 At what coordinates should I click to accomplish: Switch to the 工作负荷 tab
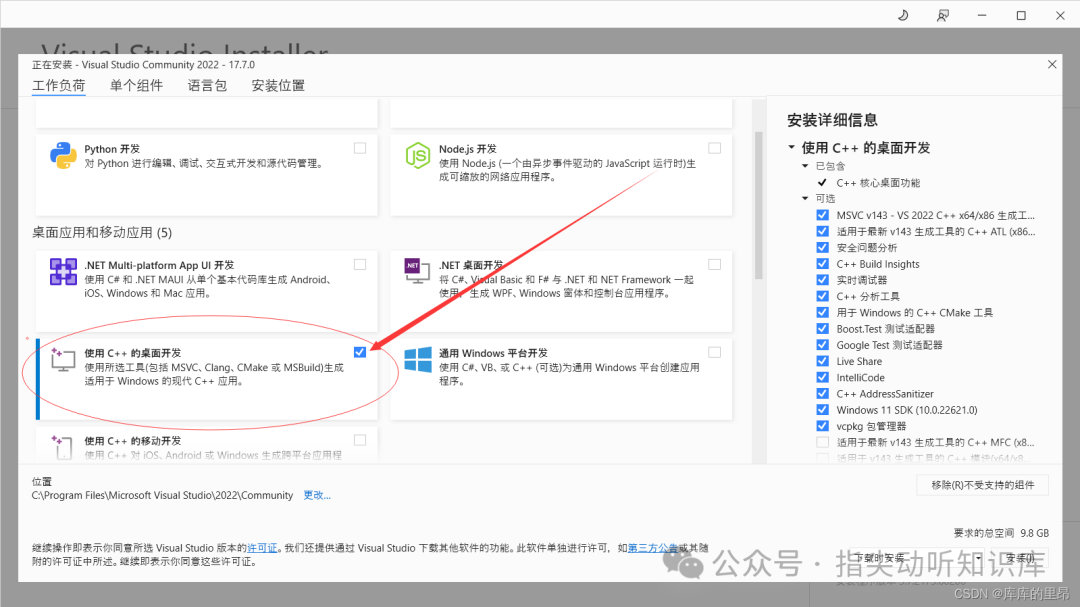(x=59, y=85)
